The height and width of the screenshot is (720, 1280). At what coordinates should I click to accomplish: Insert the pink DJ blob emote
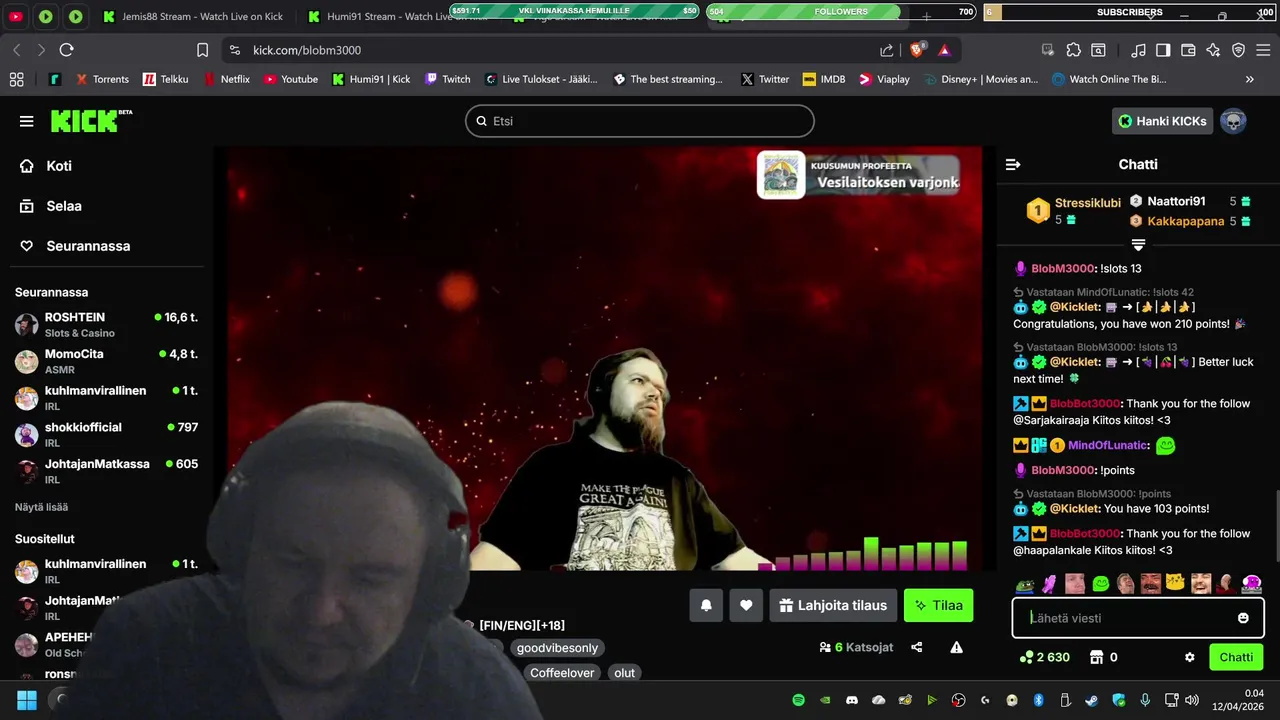click(1251, 583)
